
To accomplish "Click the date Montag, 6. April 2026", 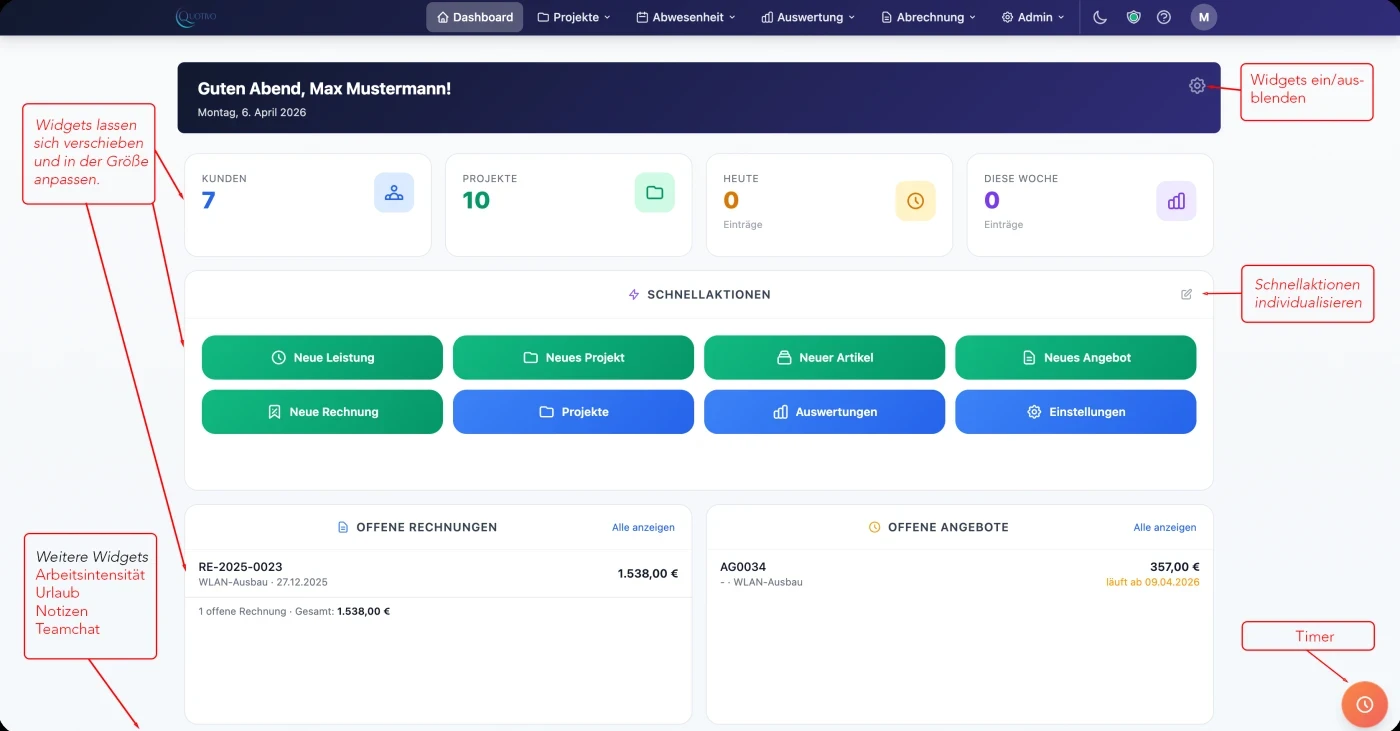I will pyautogui.click(x=252, y=113).
